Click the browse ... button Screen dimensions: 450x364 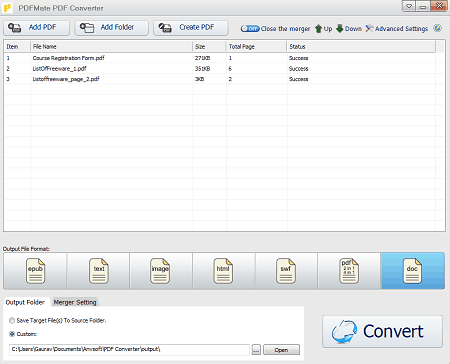[256, 350]
